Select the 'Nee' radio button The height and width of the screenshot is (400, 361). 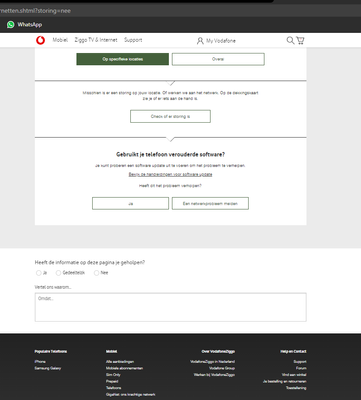(96, 273)
